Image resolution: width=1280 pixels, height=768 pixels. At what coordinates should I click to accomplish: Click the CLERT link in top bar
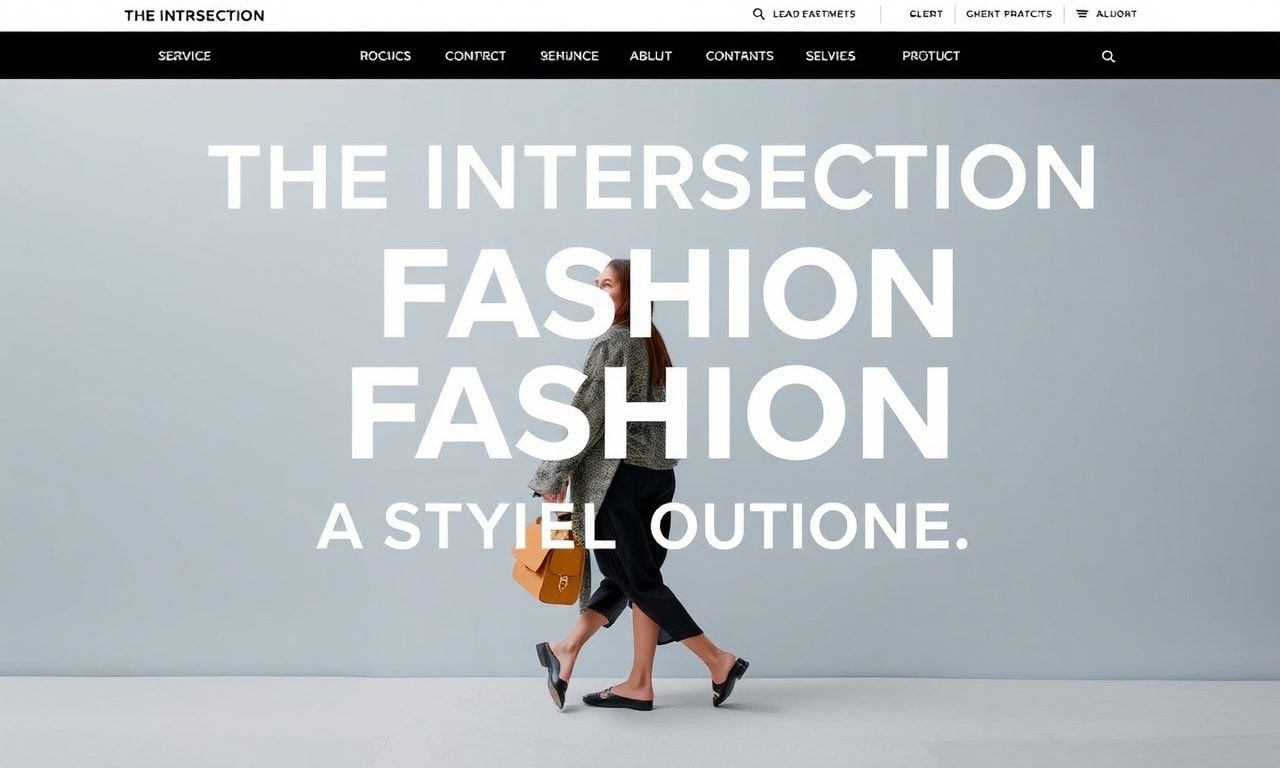(x=926, y=14)
